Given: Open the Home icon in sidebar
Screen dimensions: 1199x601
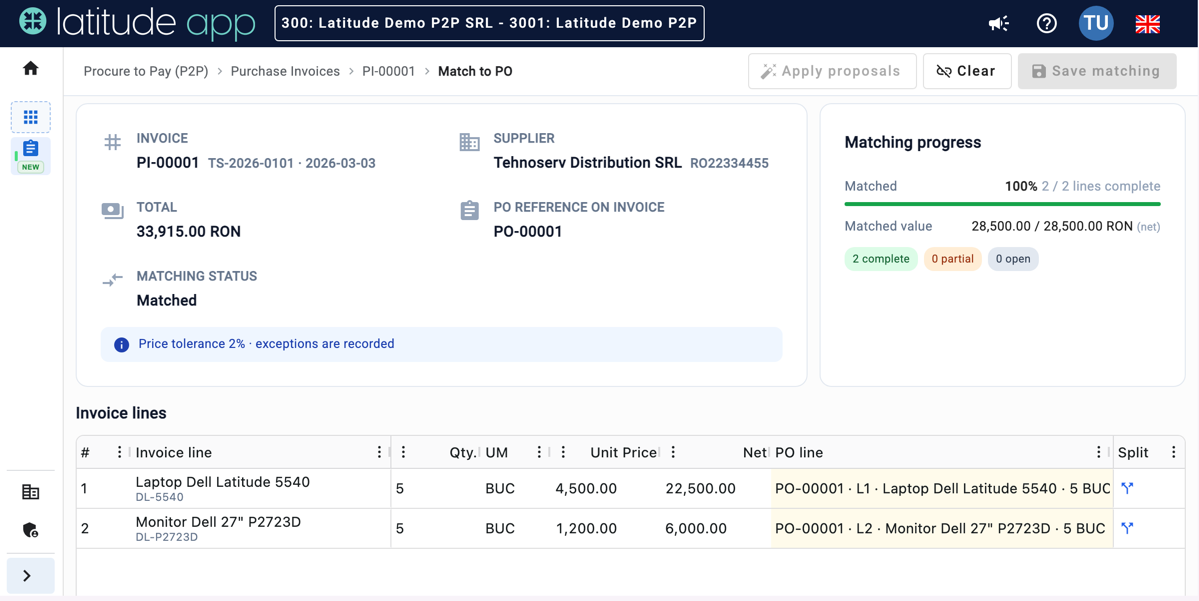Looking at the screenshot, I should [31, 69].
